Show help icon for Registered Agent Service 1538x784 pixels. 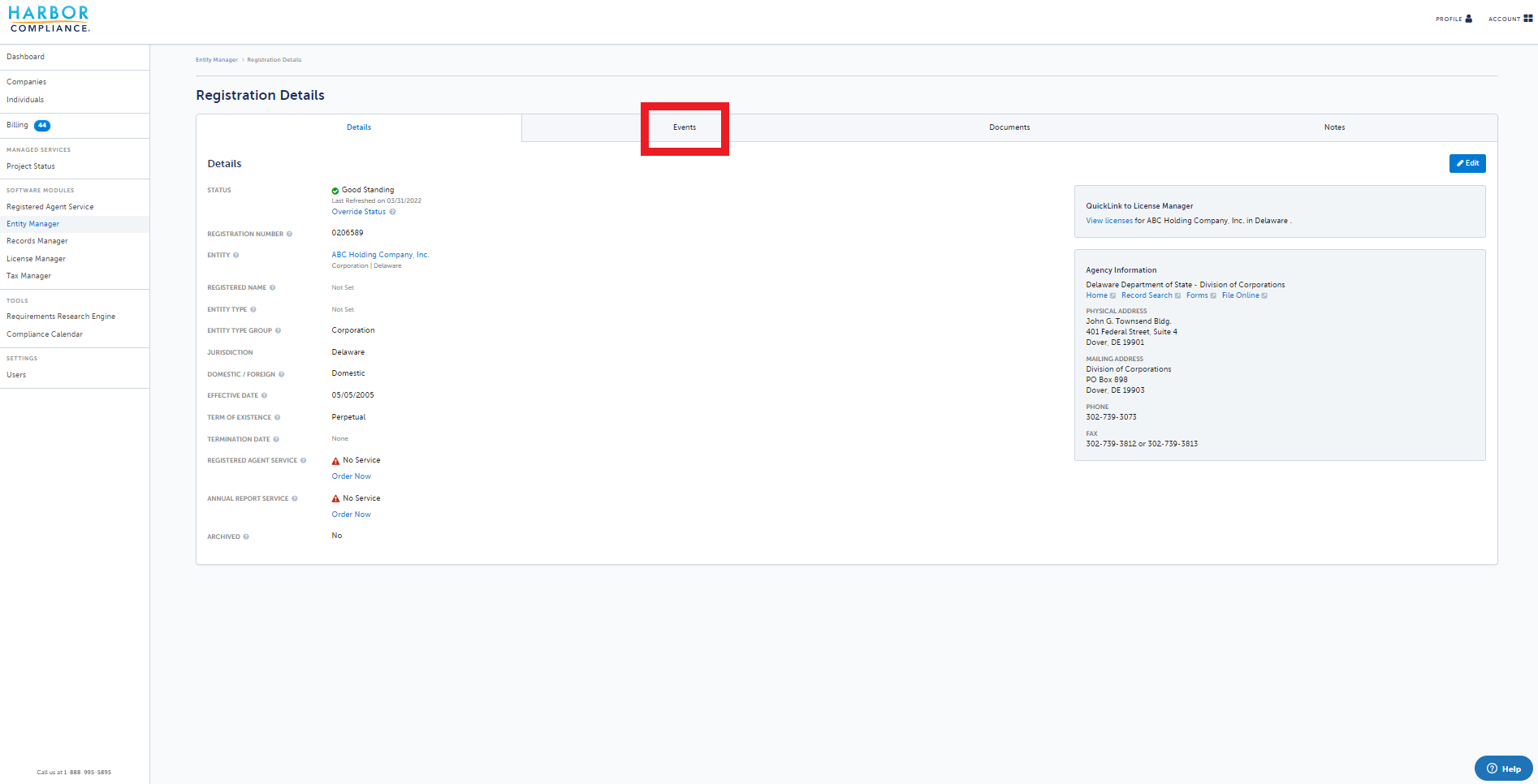[304, 460]
